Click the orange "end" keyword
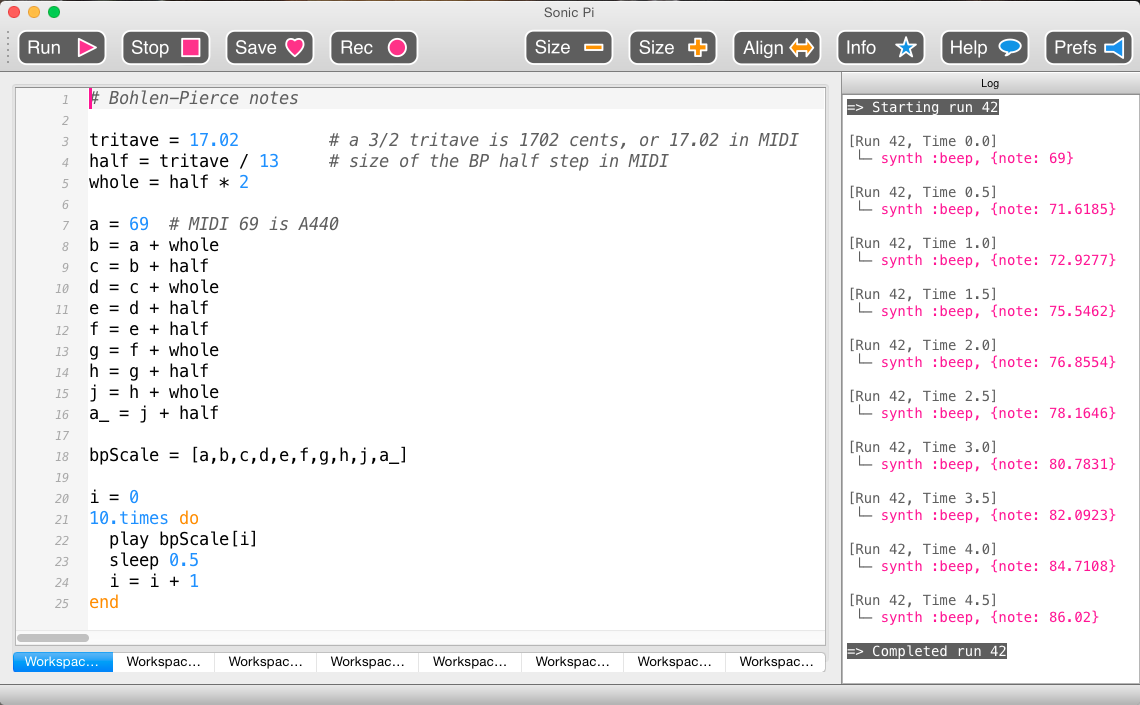Image resolution: width=1140 pixels, height=705 pixels. 104,603
